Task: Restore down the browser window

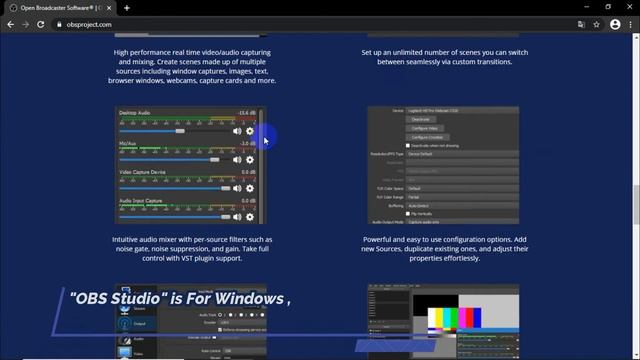Action: tap(608, 7)
